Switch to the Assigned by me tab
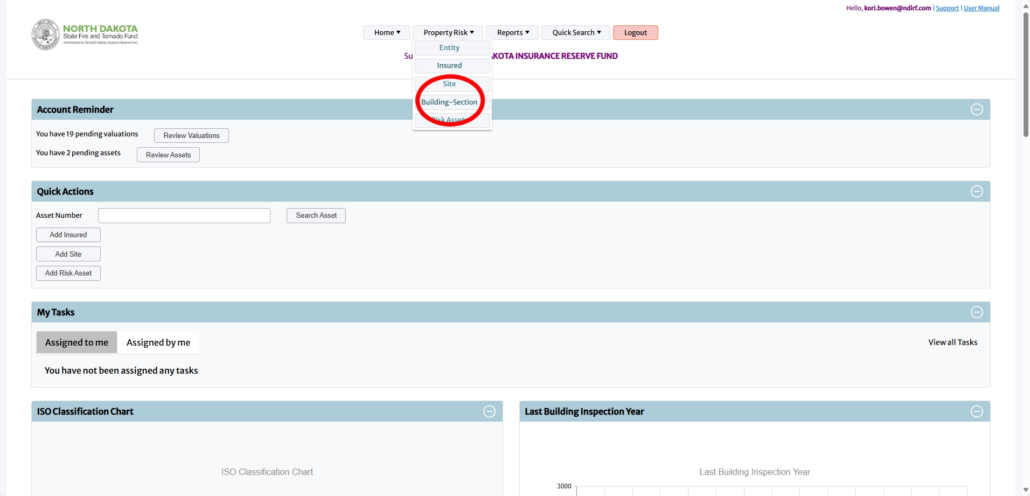 coord(158,343)
